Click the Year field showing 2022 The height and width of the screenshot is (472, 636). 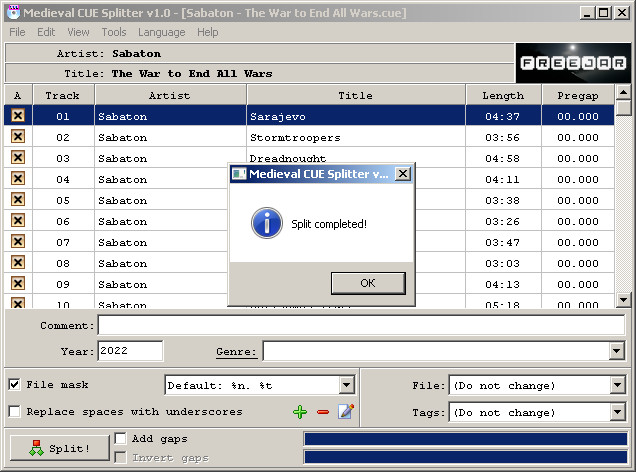pos(130,351)
